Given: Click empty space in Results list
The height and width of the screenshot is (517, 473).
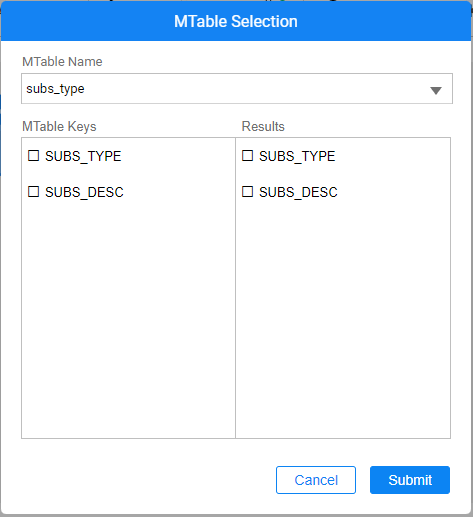Looking at the screenshot, I should click(343, 317).
